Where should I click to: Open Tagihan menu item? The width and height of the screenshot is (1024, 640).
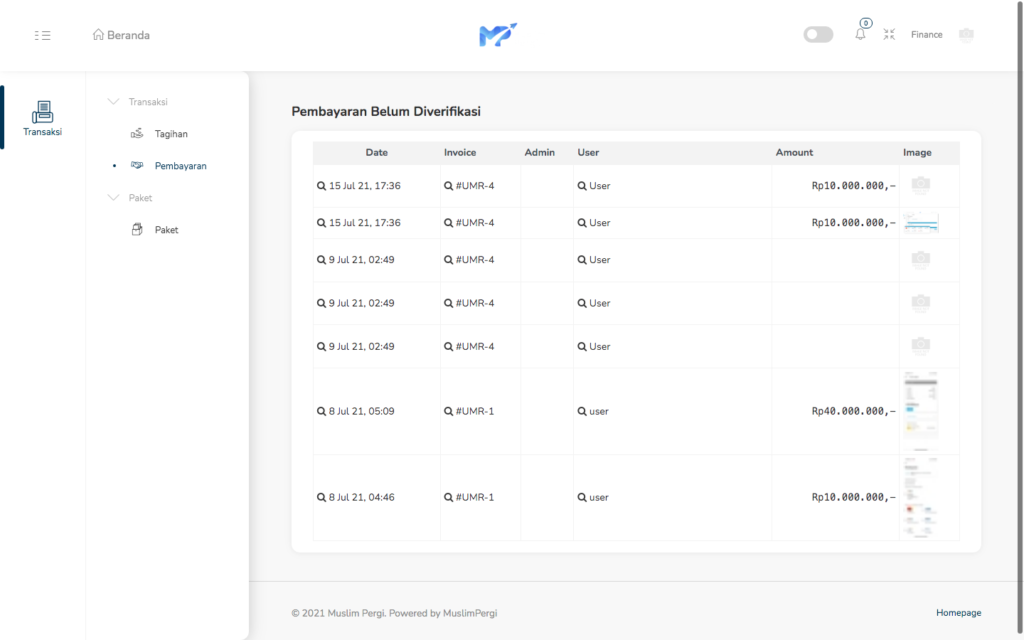point(170,134)
